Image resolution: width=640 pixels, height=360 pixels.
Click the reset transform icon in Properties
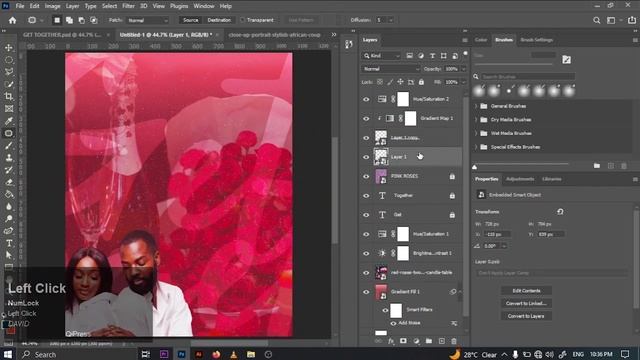click(560, 211)
